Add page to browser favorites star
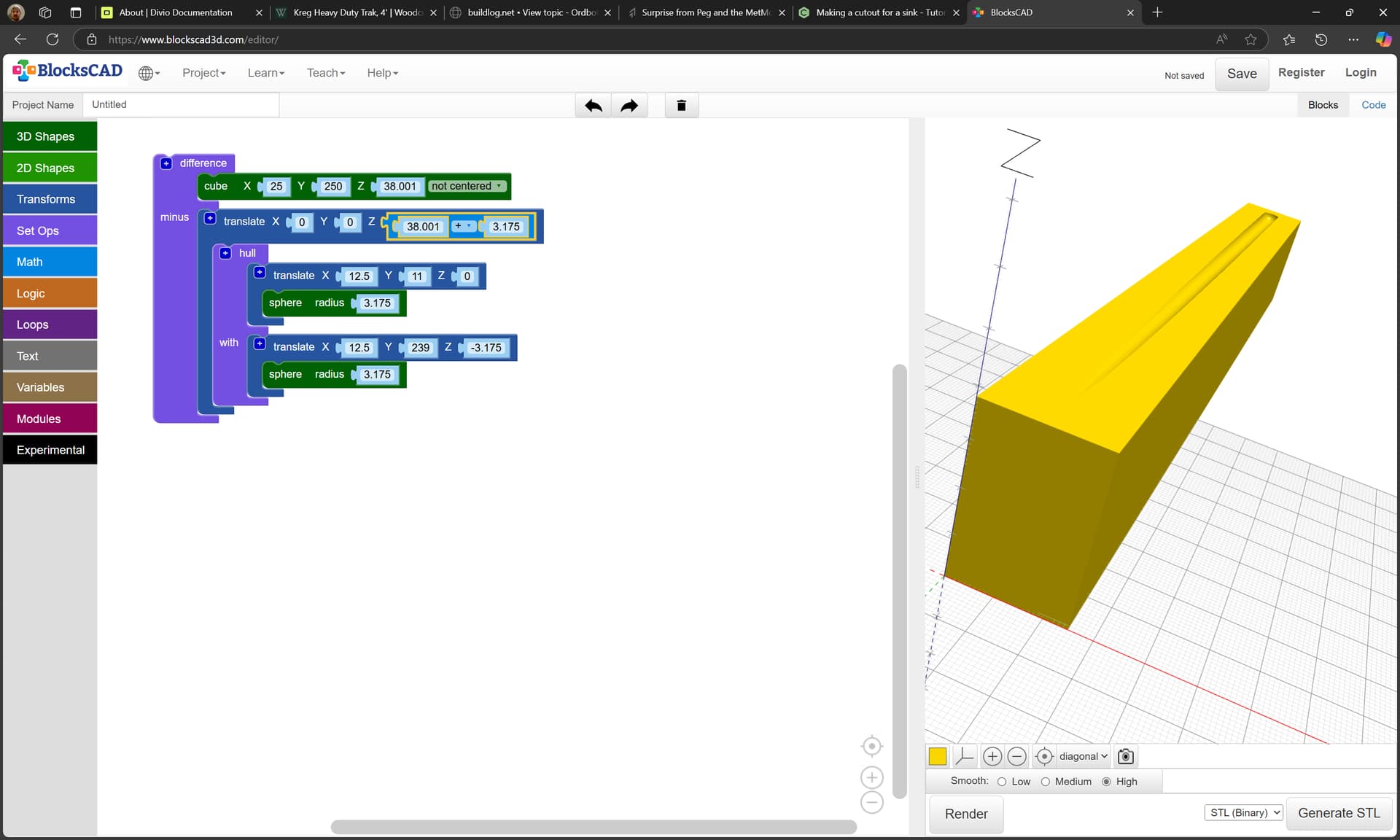 1251,39
